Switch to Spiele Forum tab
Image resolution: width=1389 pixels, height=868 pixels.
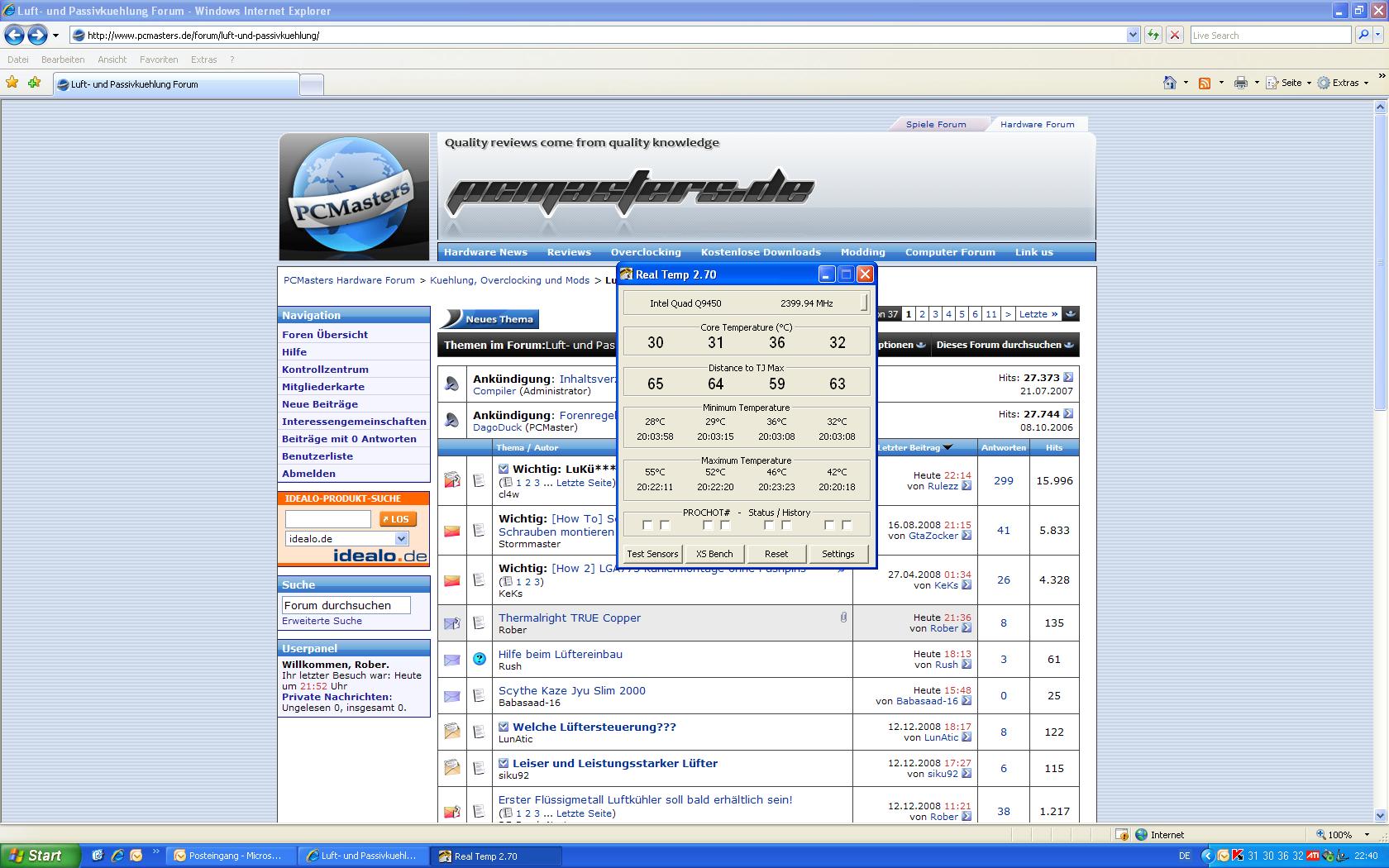[936, 124]
